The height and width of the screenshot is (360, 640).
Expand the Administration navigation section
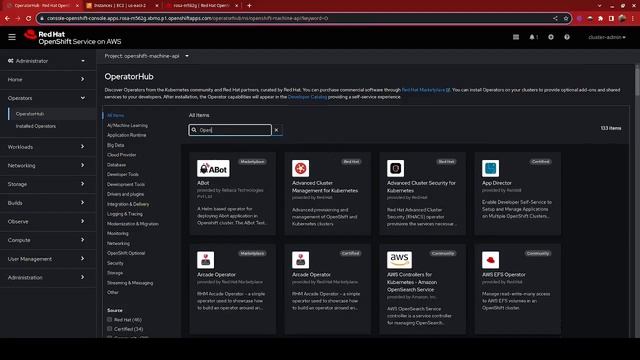click(x=47, y=278)
